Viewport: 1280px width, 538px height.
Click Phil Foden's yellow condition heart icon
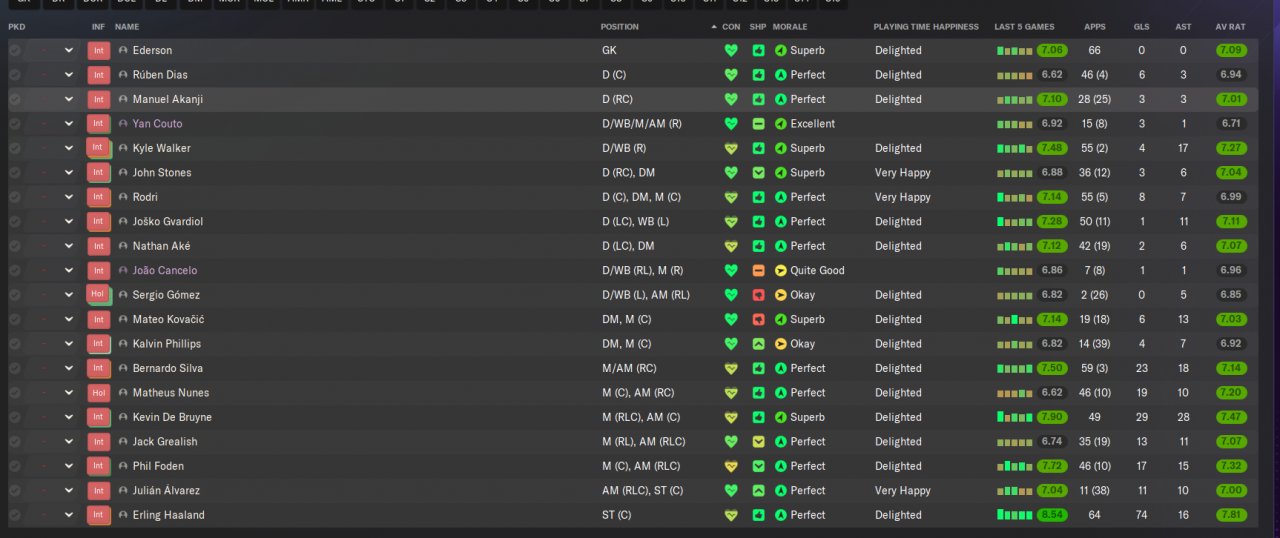(x=731, y=466)
